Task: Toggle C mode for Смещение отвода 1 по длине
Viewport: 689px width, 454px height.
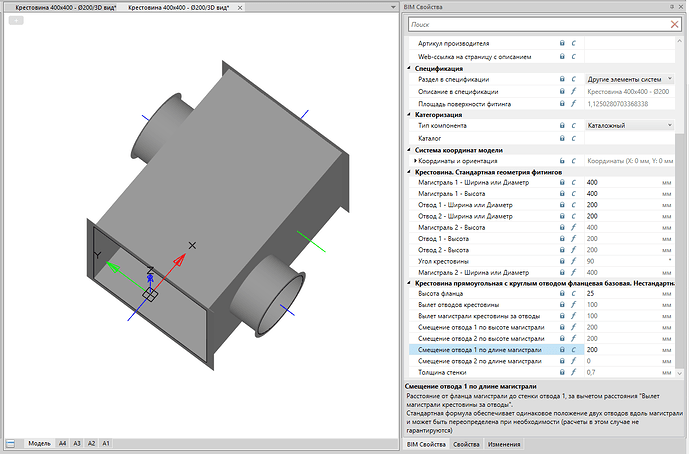Action: tap(573, 350)
